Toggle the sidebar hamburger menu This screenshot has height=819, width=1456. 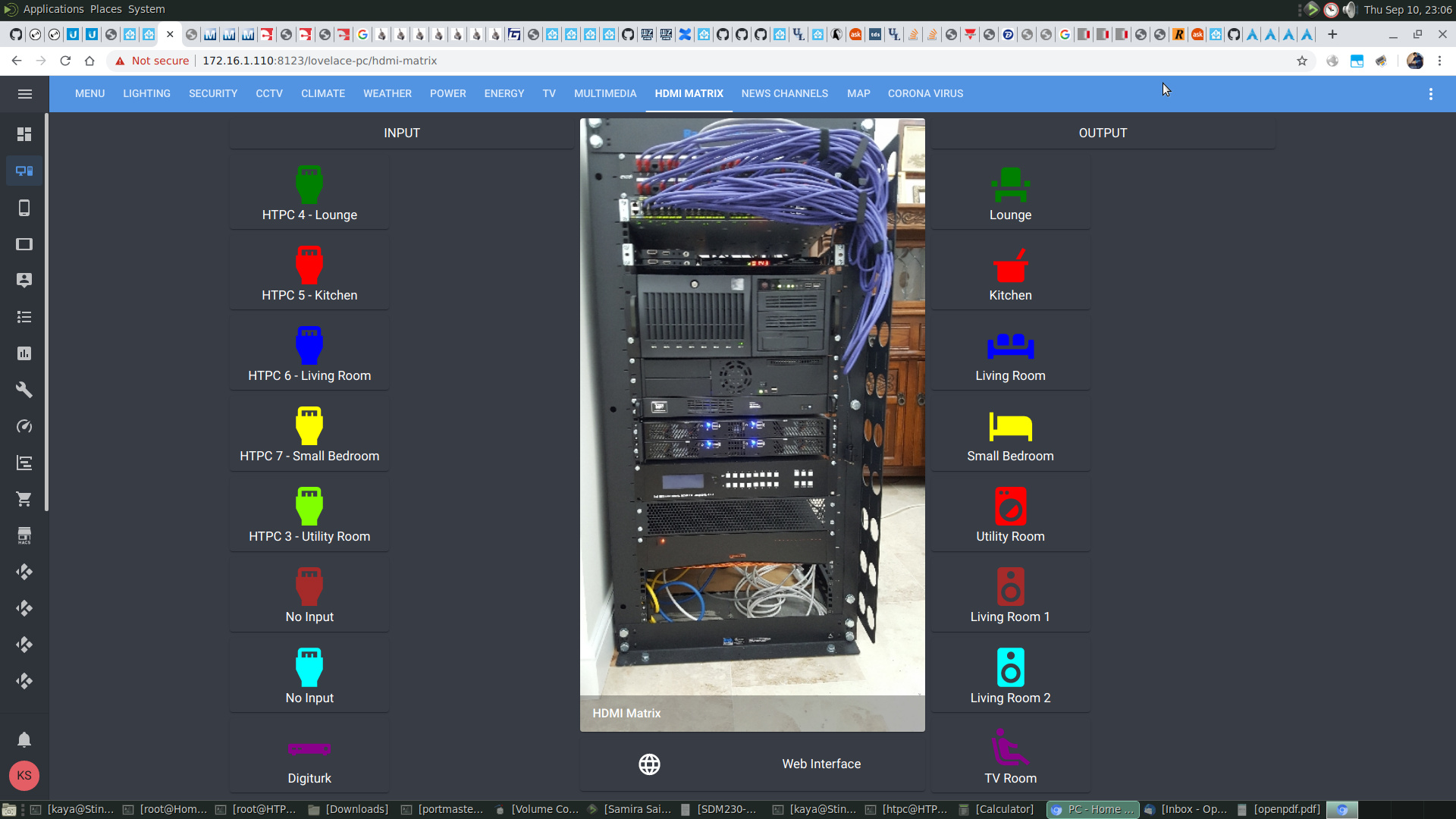tap(24, 94)
